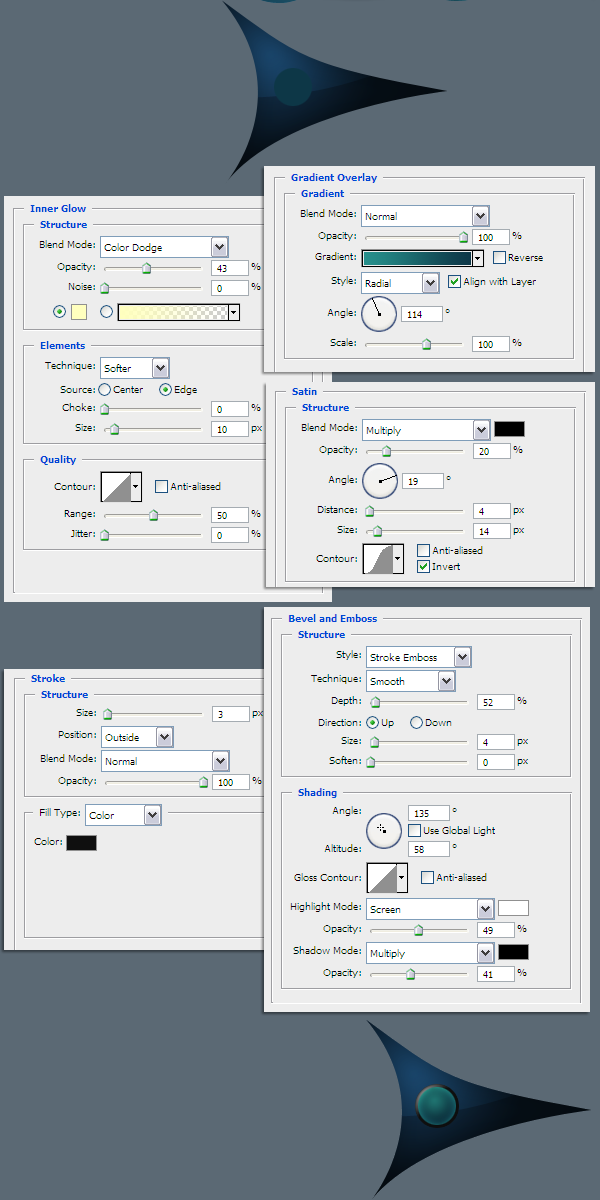The image size is (600, 1200).
Task: Open Satin Blend Mode Multiply dropdown
Action: point(425,430)
